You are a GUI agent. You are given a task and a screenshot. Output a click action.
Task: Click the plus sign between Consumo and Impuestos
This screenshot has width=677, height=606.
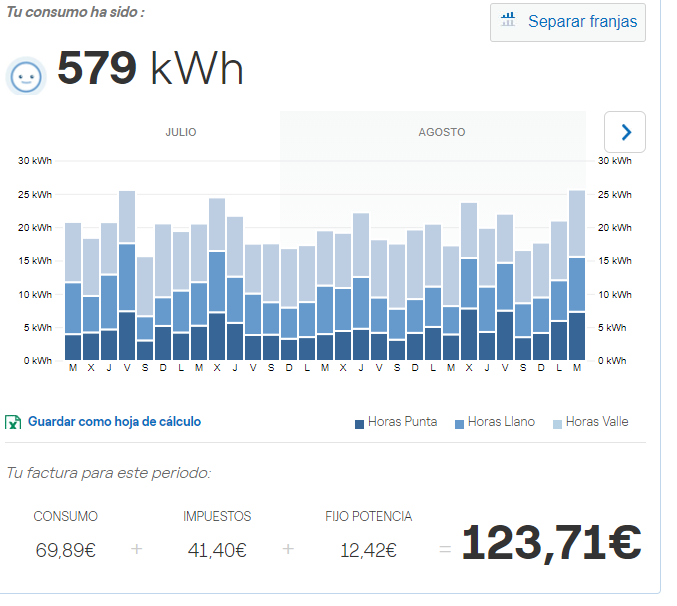click(x=137, y=549)
